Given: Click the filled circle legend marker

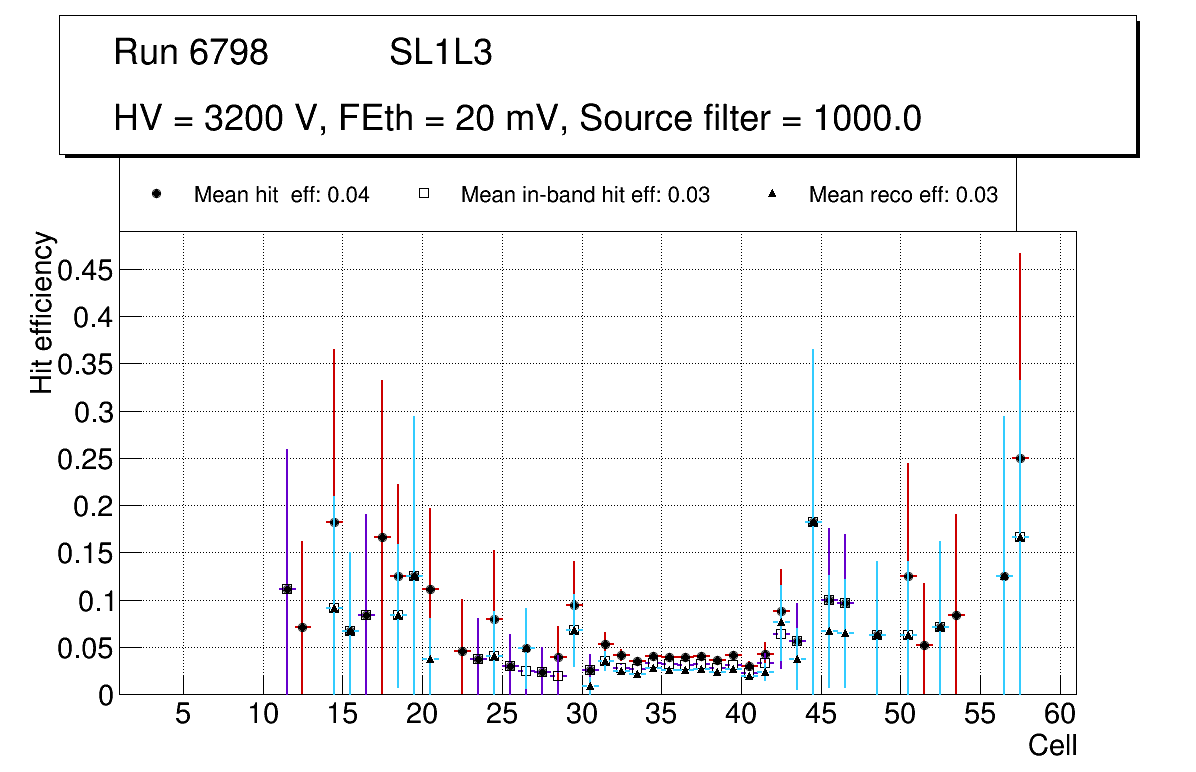Looking at the screenshot, I should tap(156, 195).
